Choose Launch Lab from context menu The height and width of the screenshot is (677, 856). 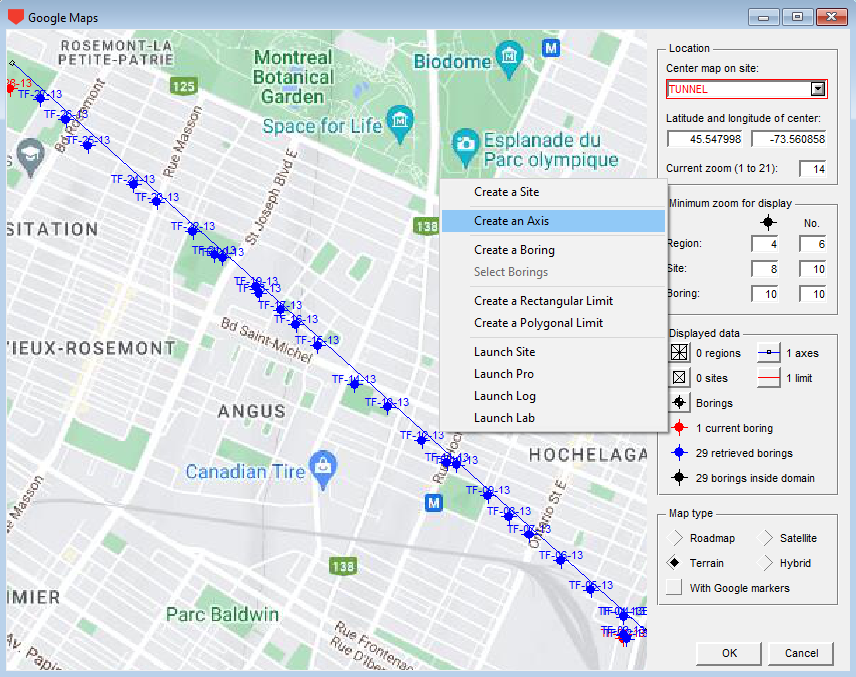coord(554,418)
